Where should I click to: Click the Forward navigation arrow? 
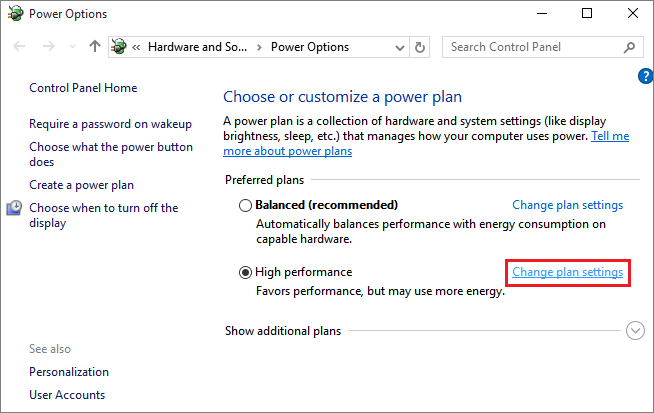(x=47, y=47)
